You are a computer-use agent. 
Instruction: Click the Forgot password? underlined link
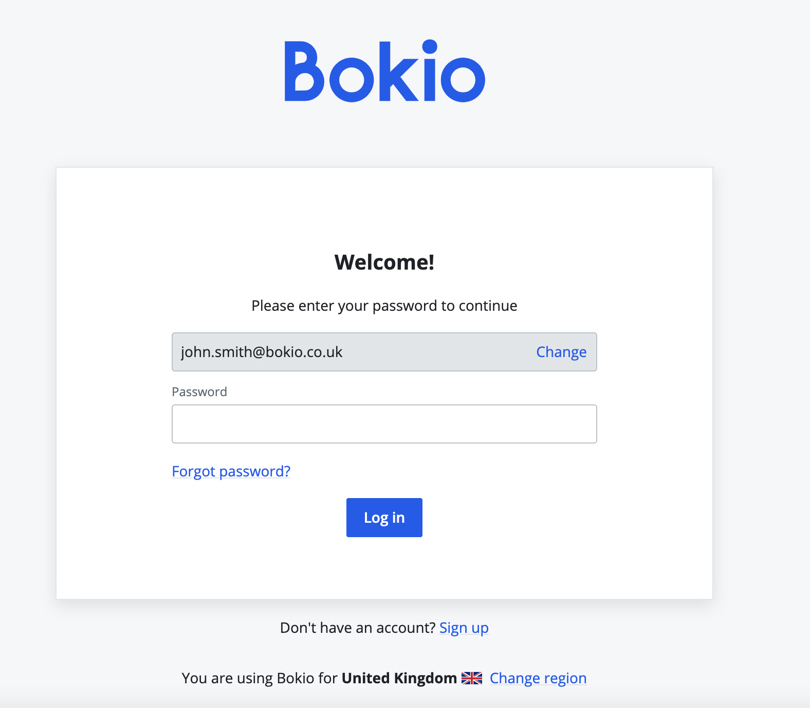[231, 471]
